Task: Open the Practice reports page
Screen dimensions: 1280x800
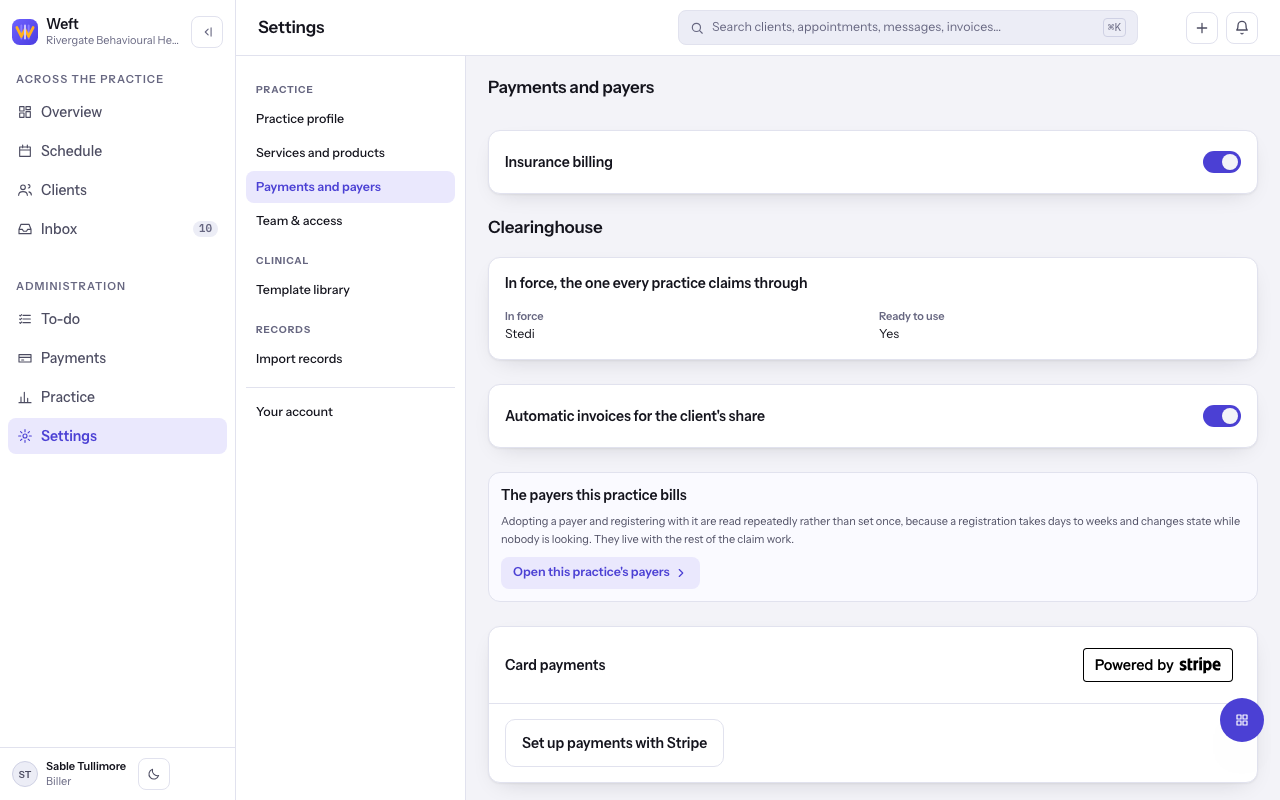Action: tap(118, 397)
